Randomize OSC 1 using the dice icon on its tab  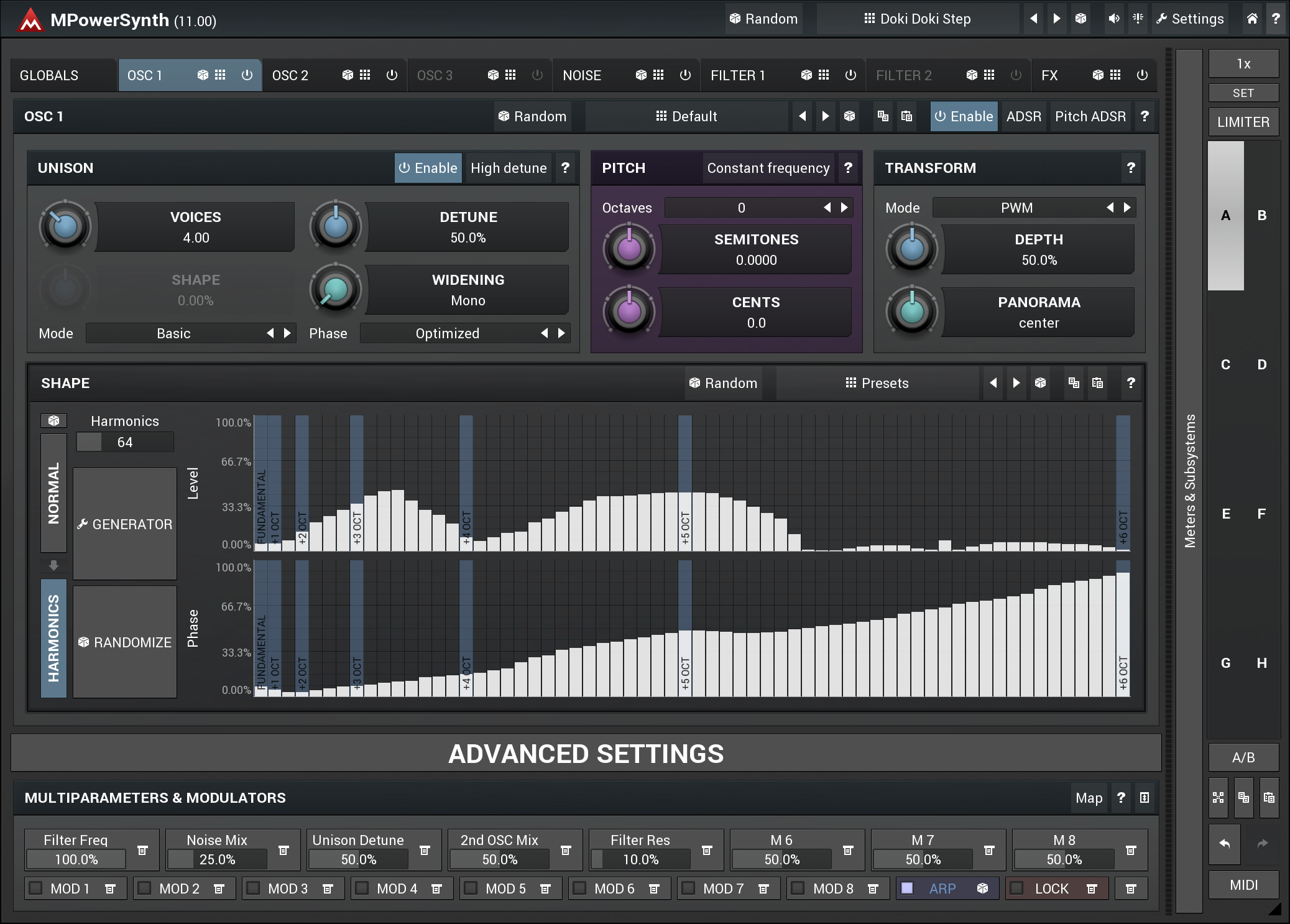pos(203,75)
